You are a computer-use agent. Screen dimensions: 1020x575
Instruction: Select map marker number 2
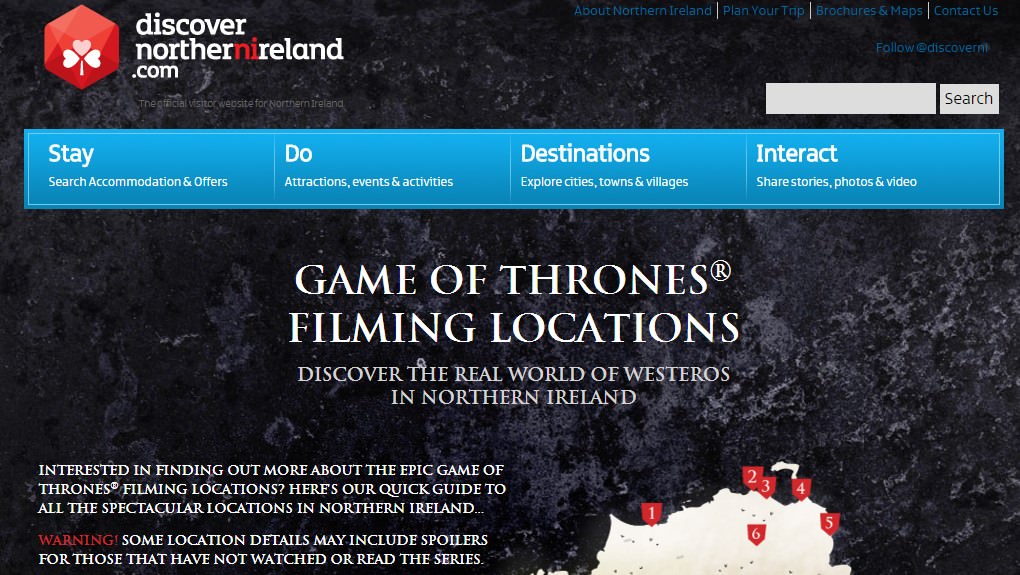pos(752,477)
